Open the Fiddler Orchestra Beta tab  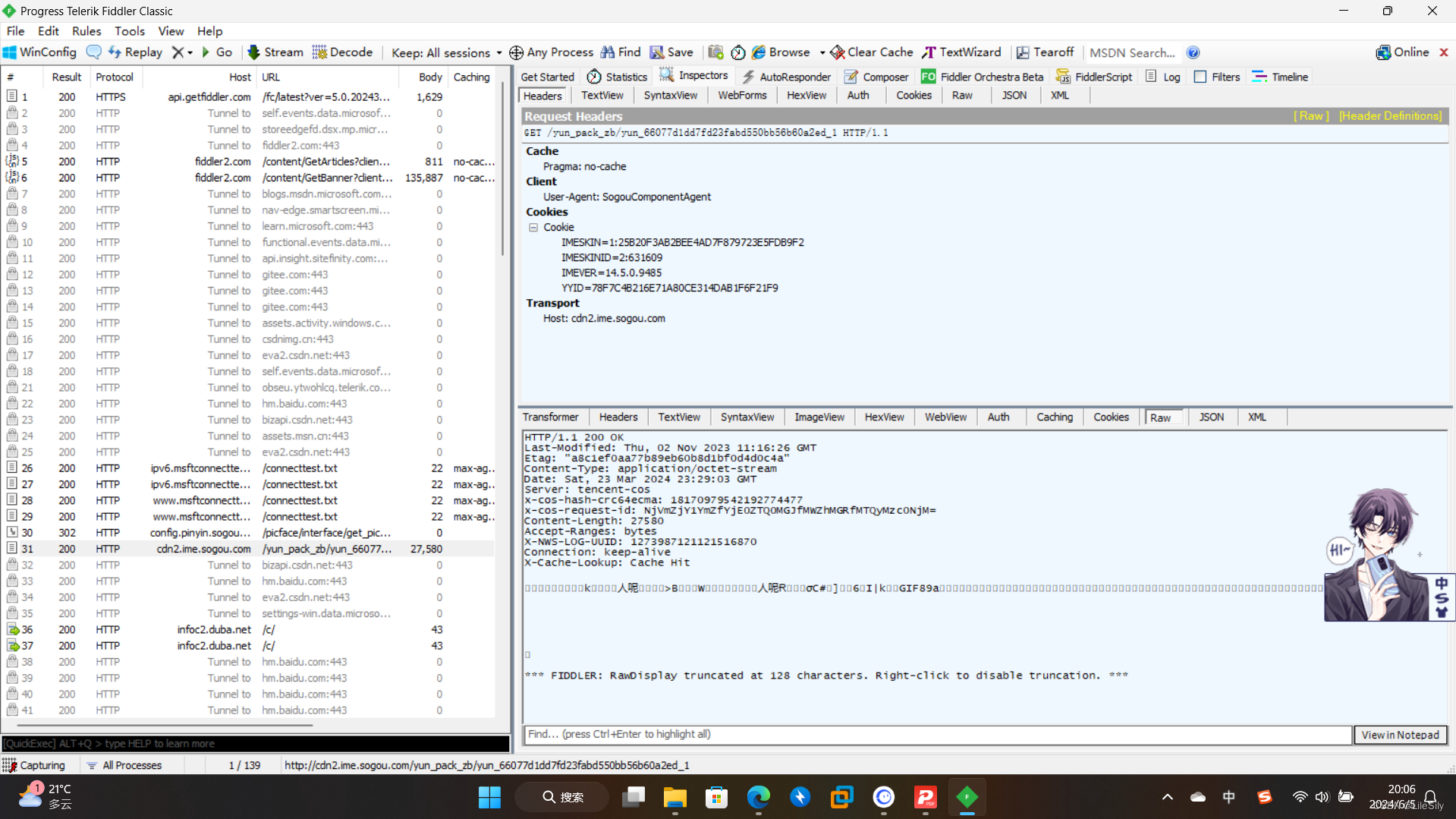(x=982, y=77)
